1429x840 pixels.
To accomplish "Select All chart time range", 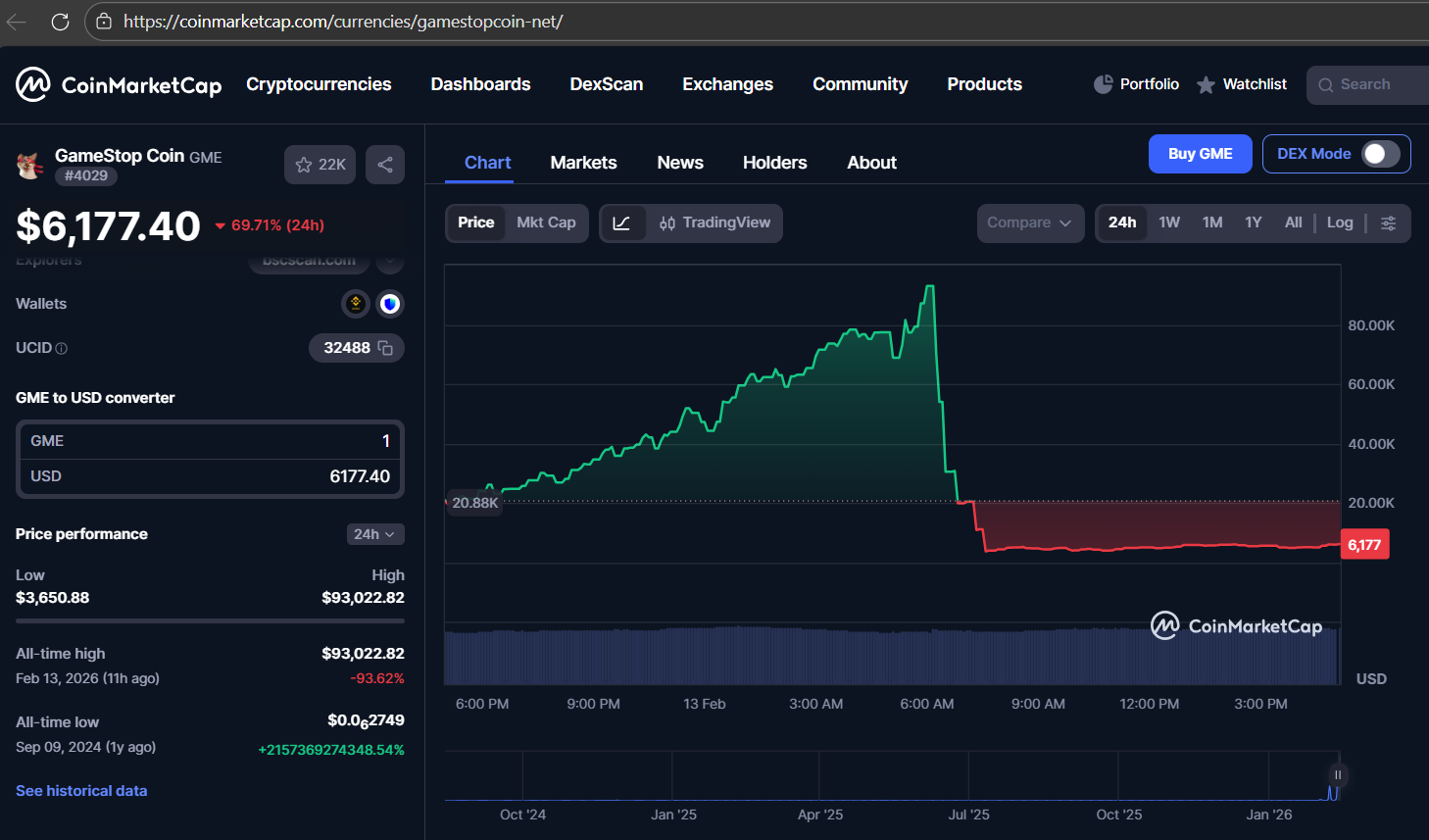I will point(1294,223).
